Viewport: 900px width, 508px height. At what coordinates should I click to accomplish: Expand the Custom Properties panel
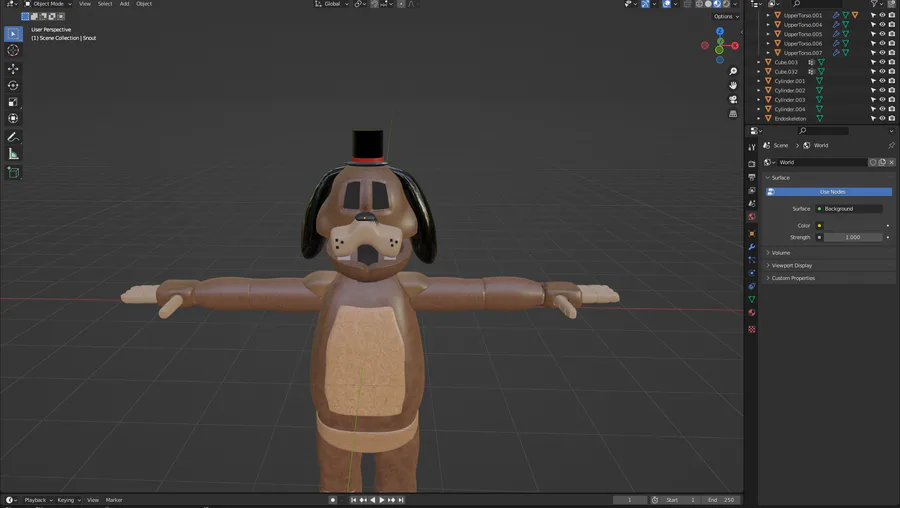point(828,278)
